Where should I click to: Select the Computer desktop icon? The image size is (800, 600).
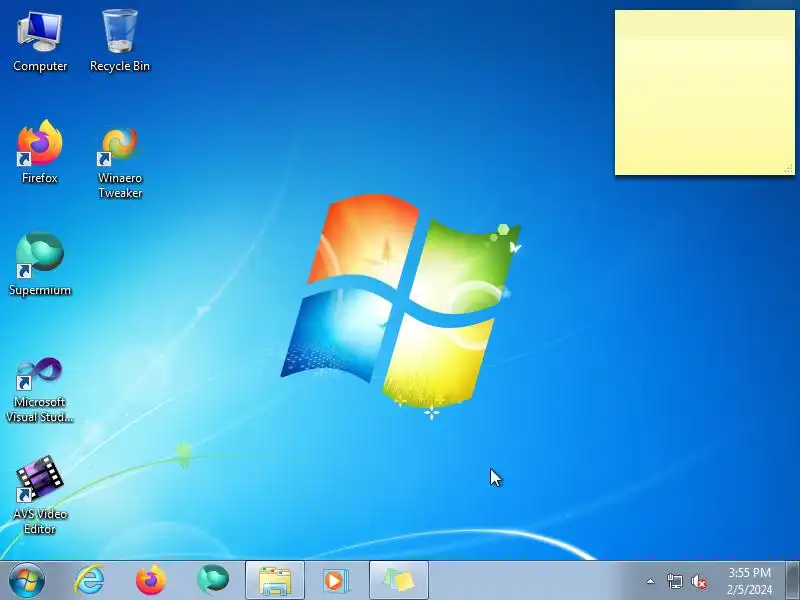click(x=40, y=42)
